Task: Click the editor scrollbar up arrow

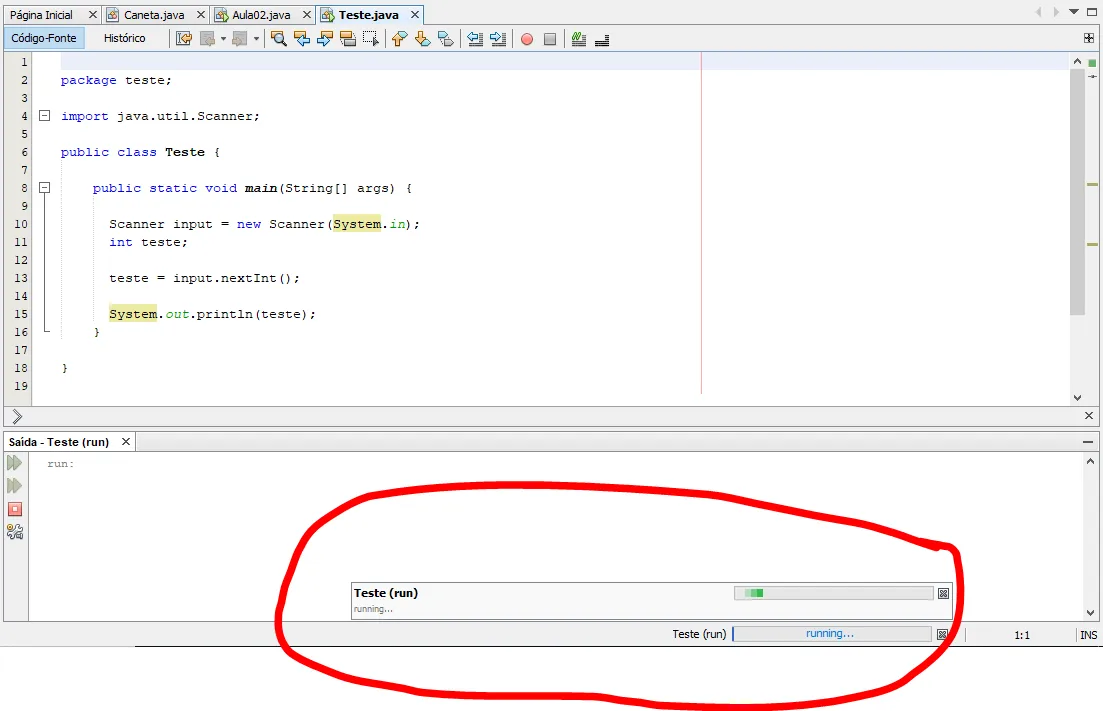Action: click(x=1077, y=62)
